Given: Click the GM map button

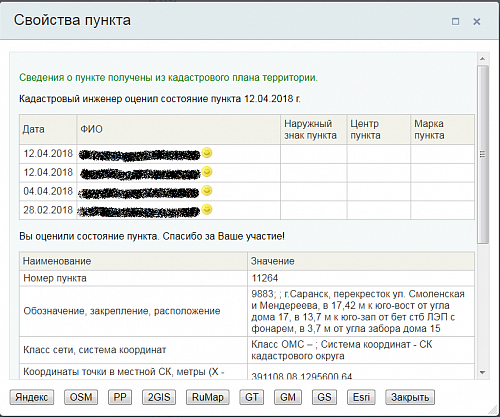Looking at the screenshot, I should (288, 397).
